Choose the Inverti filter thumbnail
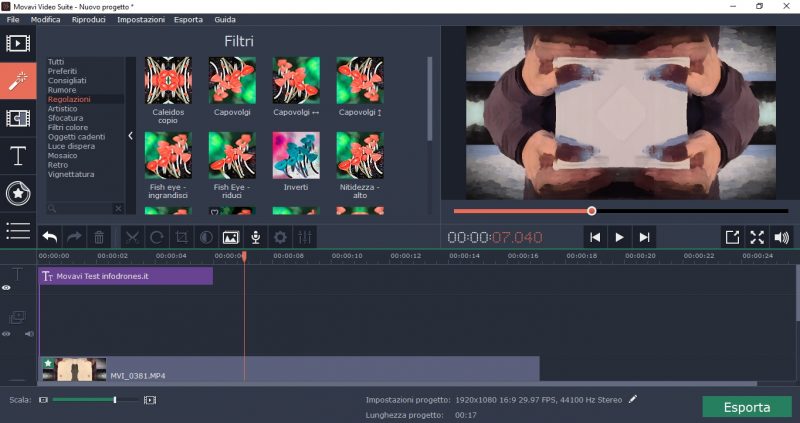Image resolution: width=800 pixels, height=423 pixels. pos(296,156)
